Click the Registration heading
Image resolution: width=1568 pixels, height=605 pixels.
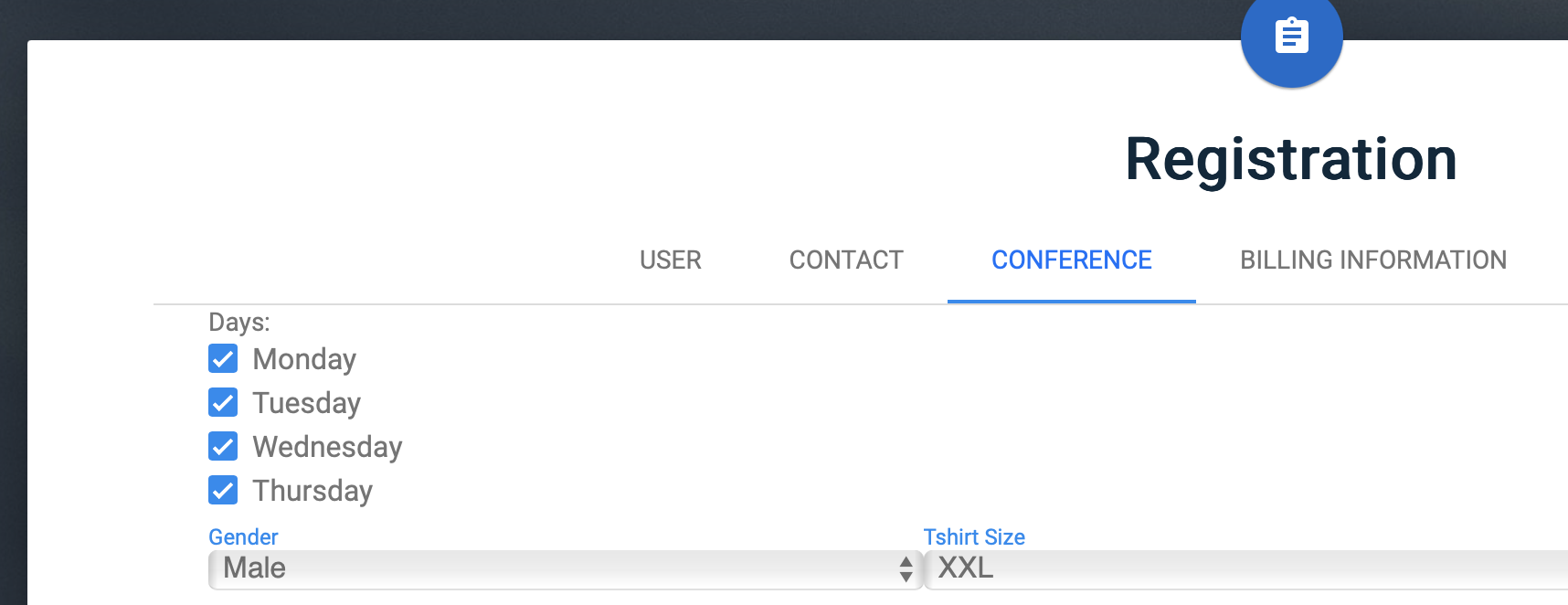tap(1290, 159)
